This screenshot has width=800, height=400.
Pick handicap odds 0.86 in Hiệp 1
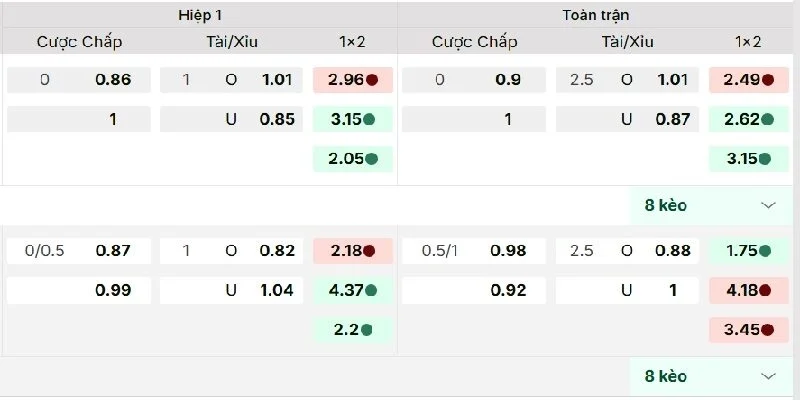[113, 81]
